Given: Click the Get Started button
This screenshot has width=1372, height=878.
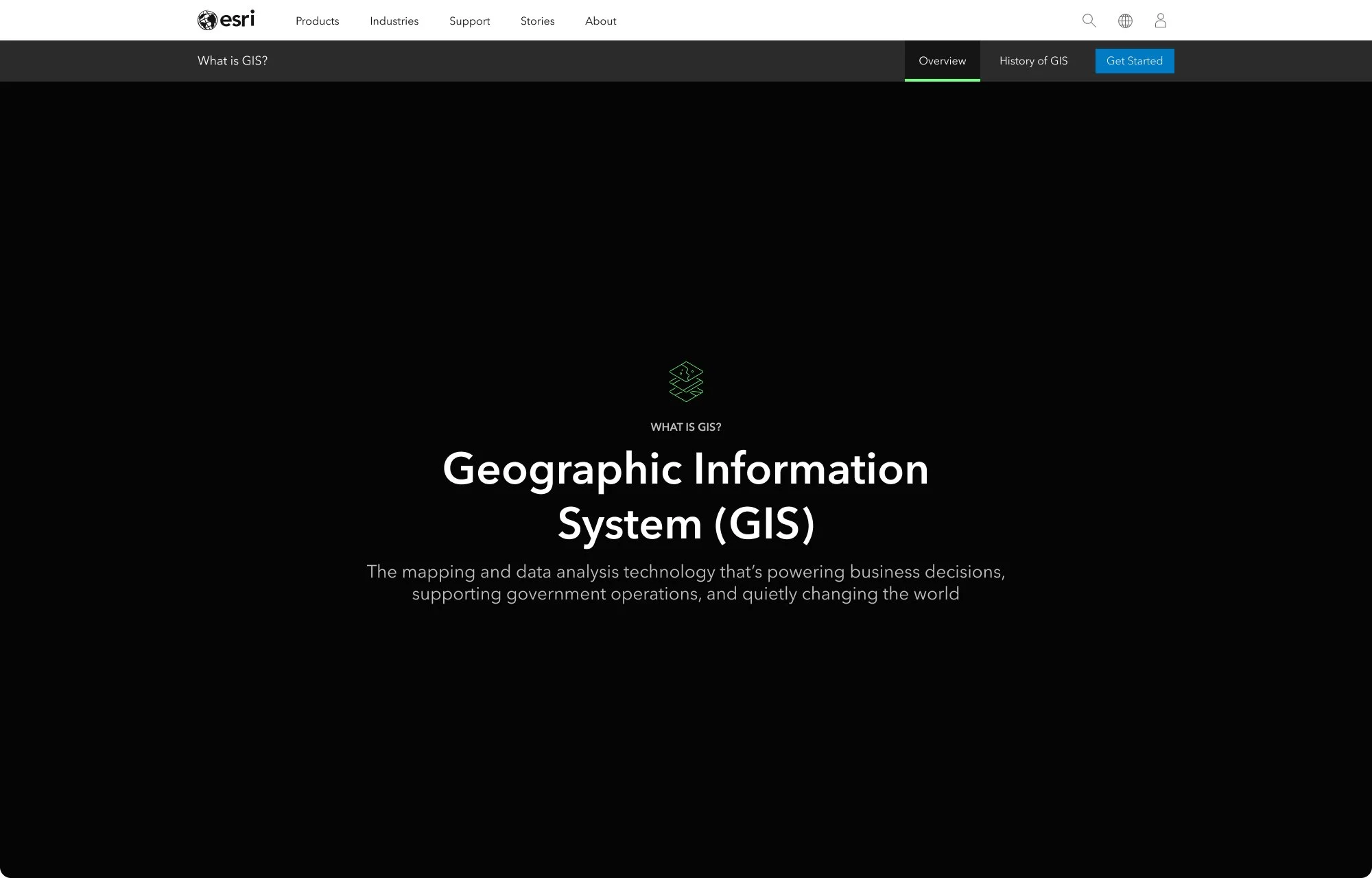Looking at the screenshot, I should click(x=1134, y=60).
